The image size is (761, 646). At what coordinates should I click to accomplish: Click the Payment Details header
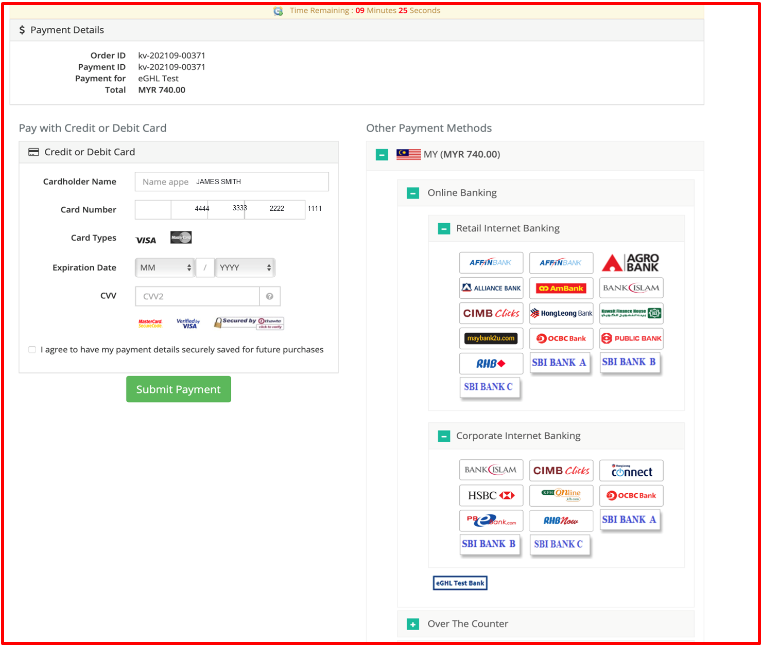tap(357, 30)
